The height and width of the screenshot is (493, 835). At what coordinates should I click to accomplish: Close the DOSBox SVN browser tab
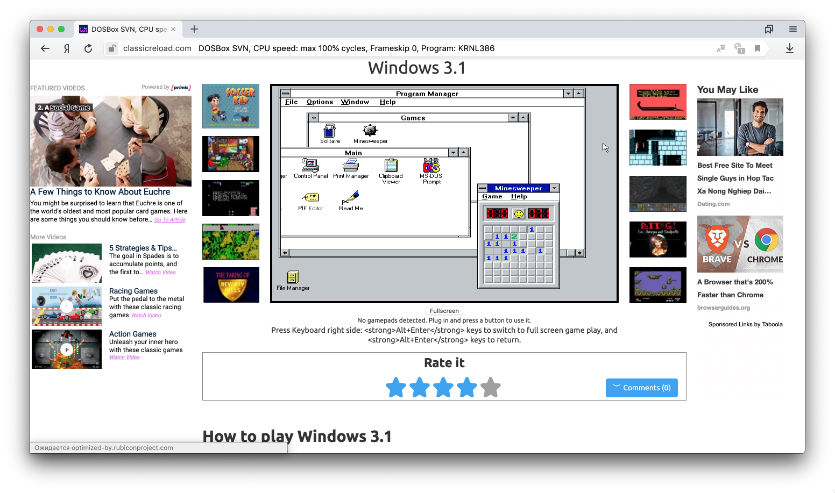coord(173,29)
